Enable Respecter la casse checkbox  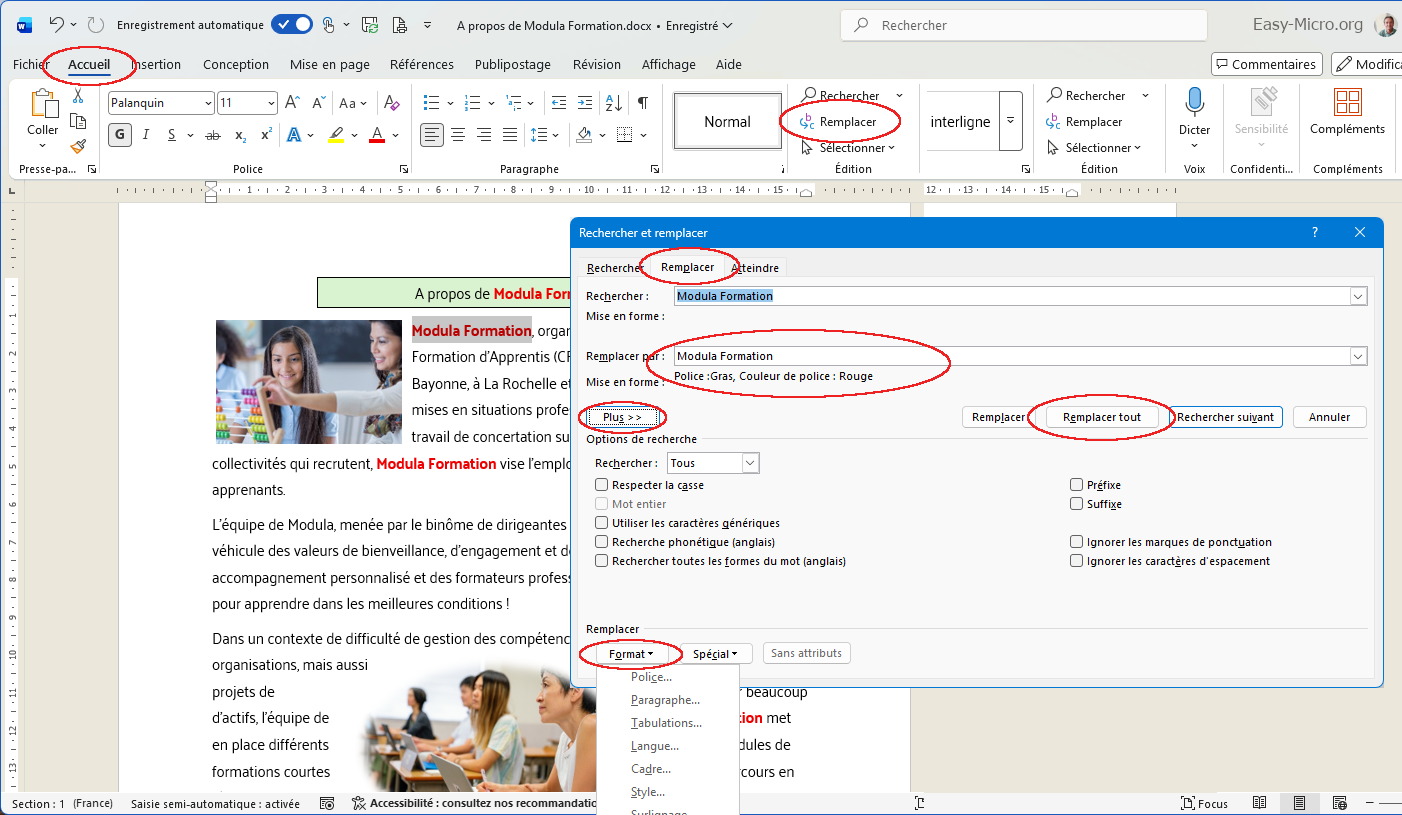[x=602, y=485]
